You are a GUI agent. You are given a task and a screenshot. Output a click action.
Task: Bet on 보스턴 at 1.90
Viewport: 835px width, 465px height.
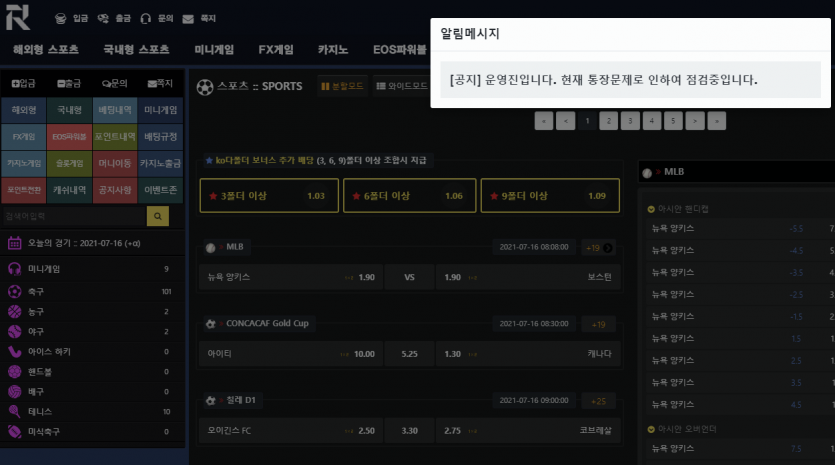[528, 278]
